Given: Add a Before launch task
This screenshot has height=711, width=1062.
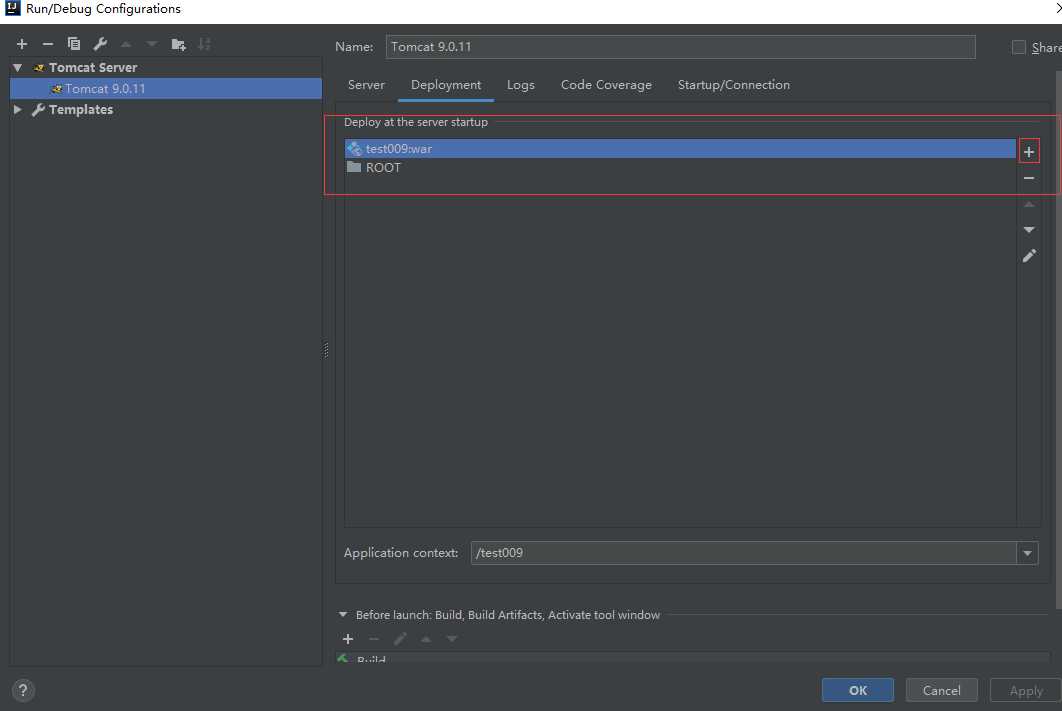Looking at the screenshot, I should [x=347, y=639].
